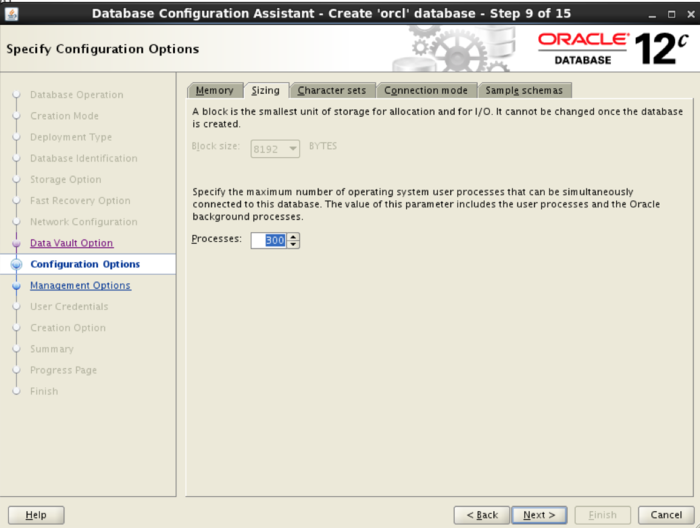Screen dimensions: 700x528
Task: Go back with the Back button
Action: point(482,515)
